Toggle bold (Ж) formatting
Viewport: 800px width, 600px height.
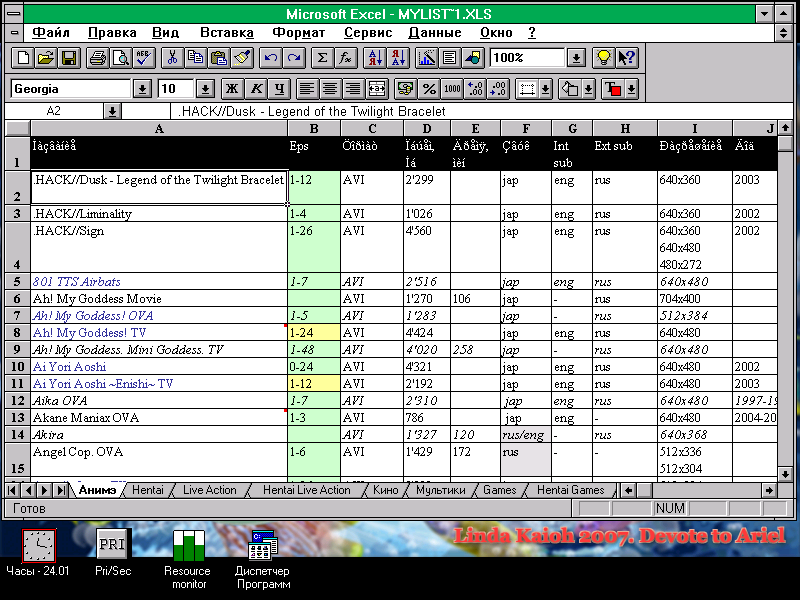(232, 89)
